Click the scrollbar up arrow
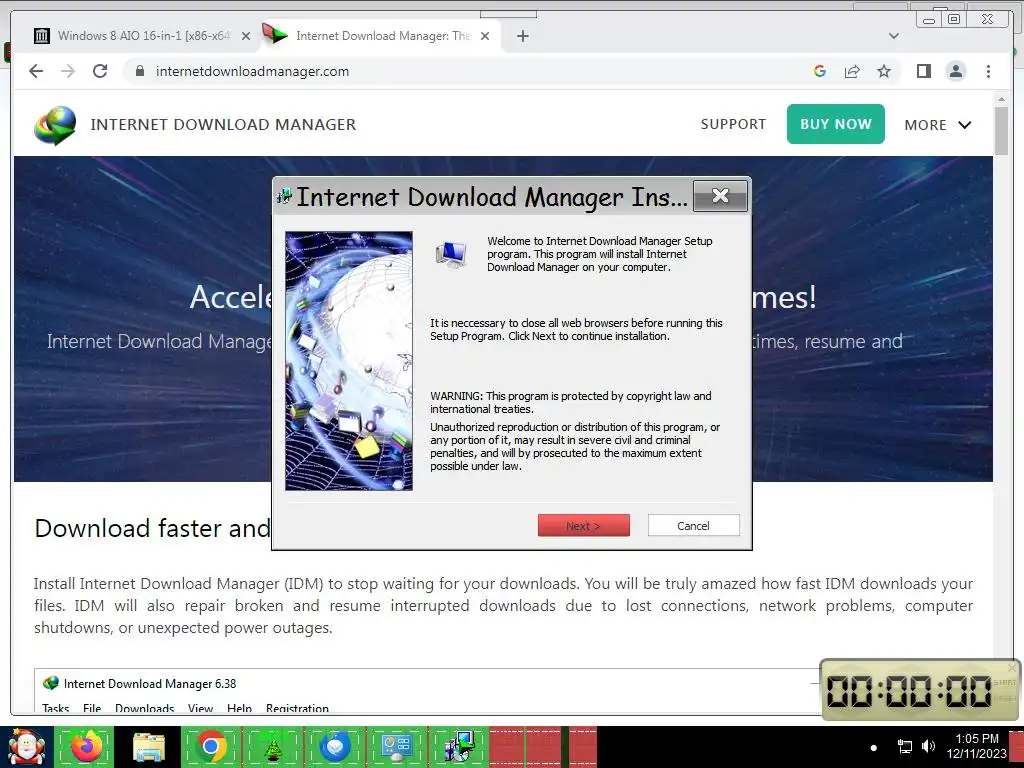Viewport: 1024px width, 768px height. coord(1002,99)
